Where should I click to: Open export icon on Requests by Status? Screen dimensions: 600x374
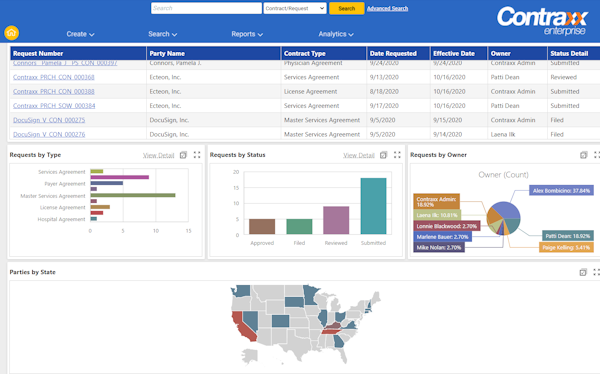pyautogui.click(x=383, y=155)
